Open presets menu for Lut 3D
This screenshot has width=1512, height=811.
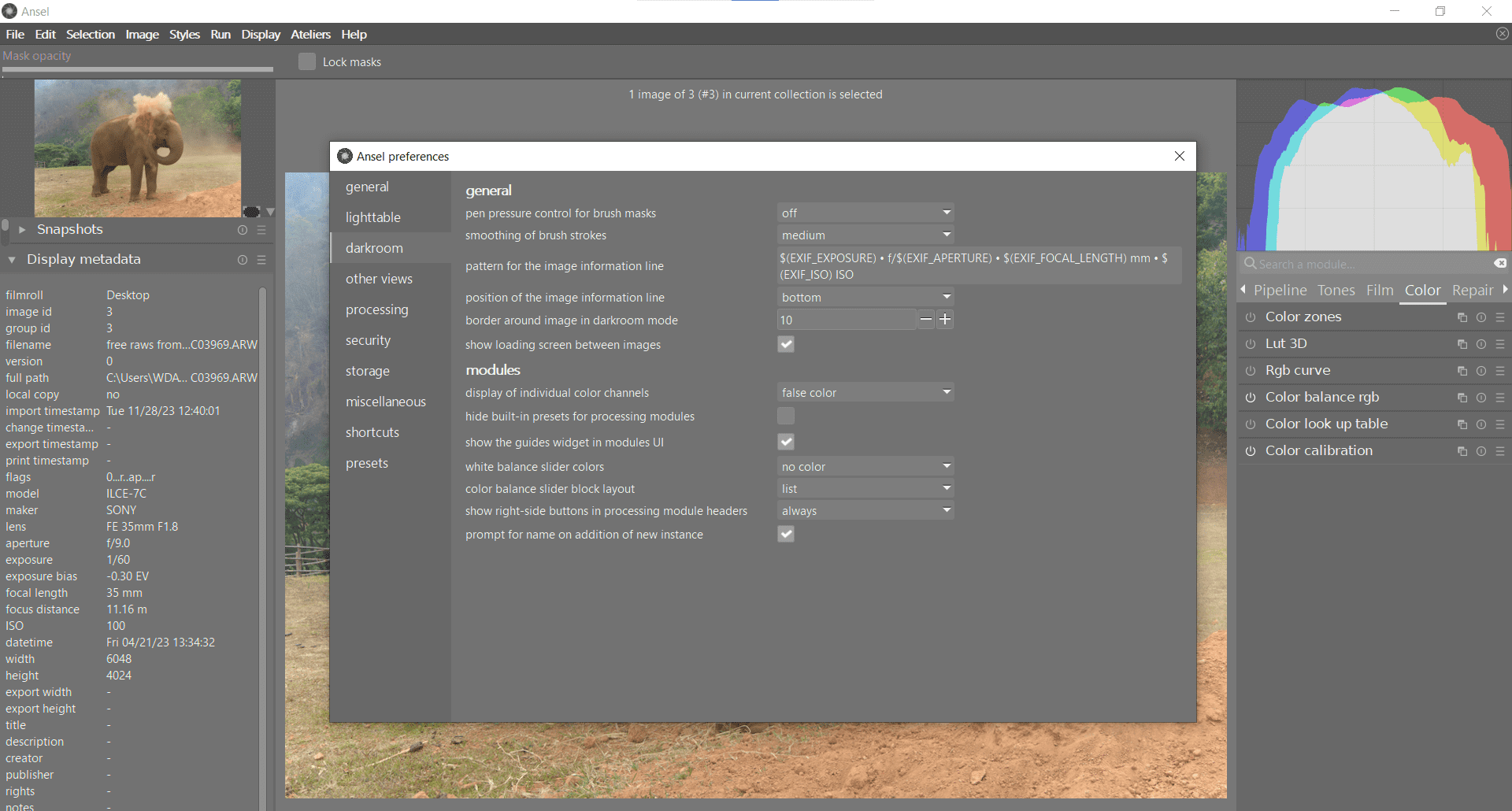point(1500,344)
